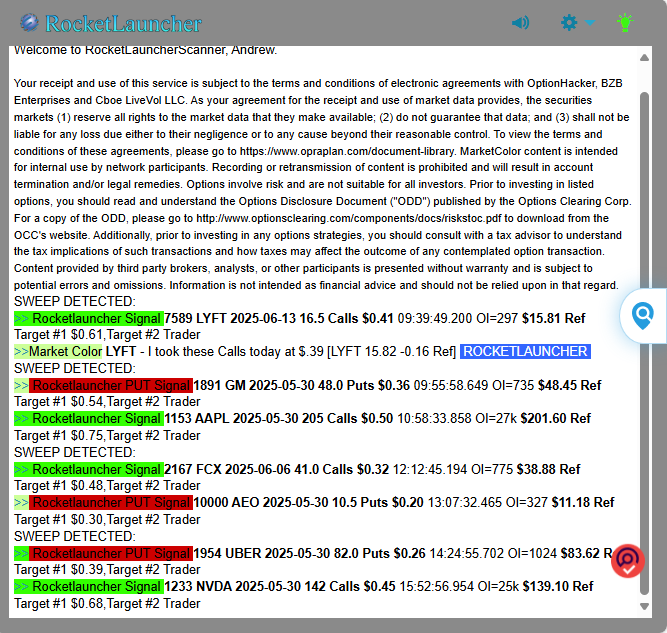The height and width of the screenshot is (633, 667).
Task: Click '[LYFT 15.82 -0.16 Ref]' text
Action: tap(391, 351)
